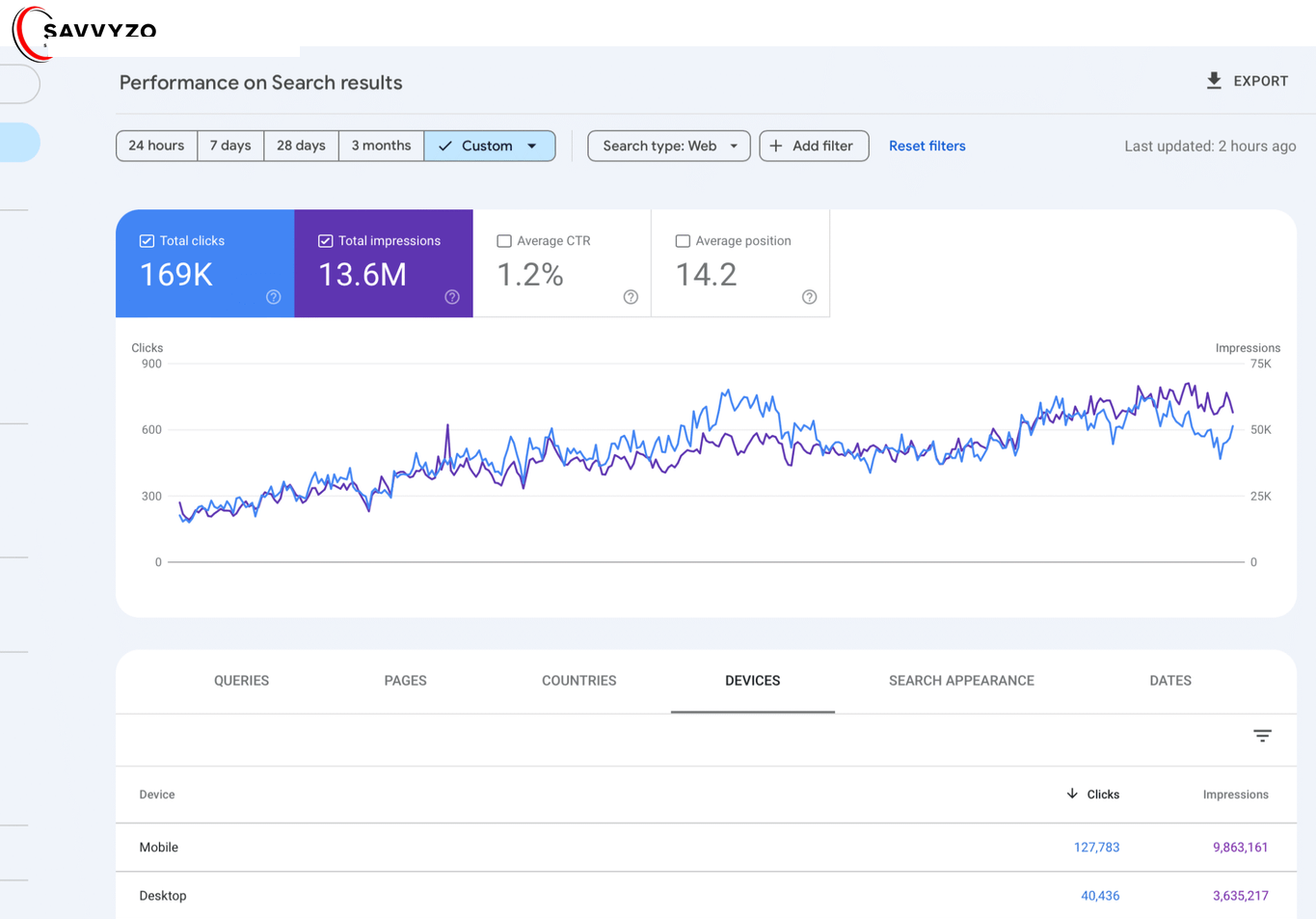The height and width of the screenshot is (919, 1316).
Task: Select the Devices tab
Action: [753, 681]
